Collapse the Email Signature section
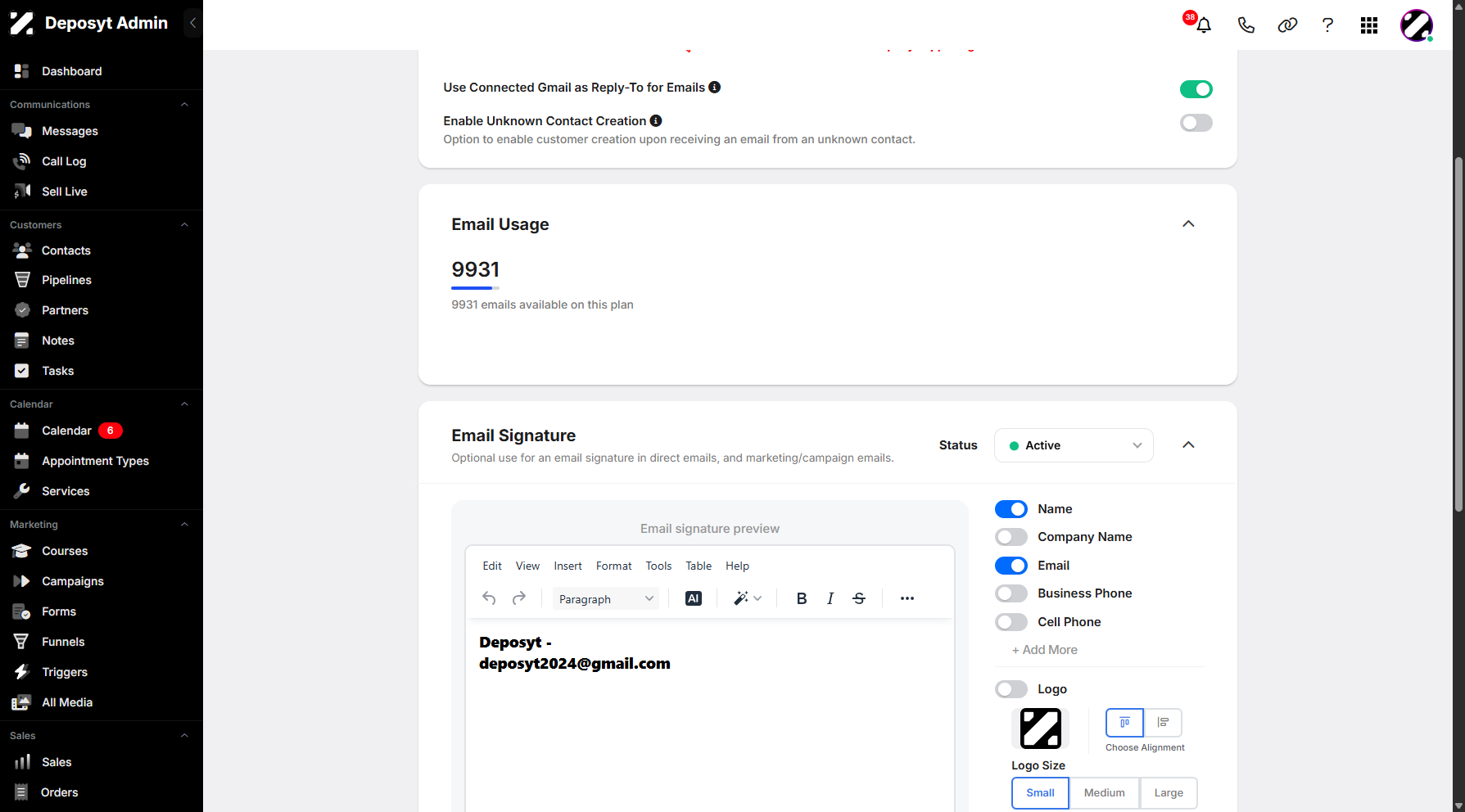The width and height of the screenshot is (1465, 812). [x=1188, y=445]
